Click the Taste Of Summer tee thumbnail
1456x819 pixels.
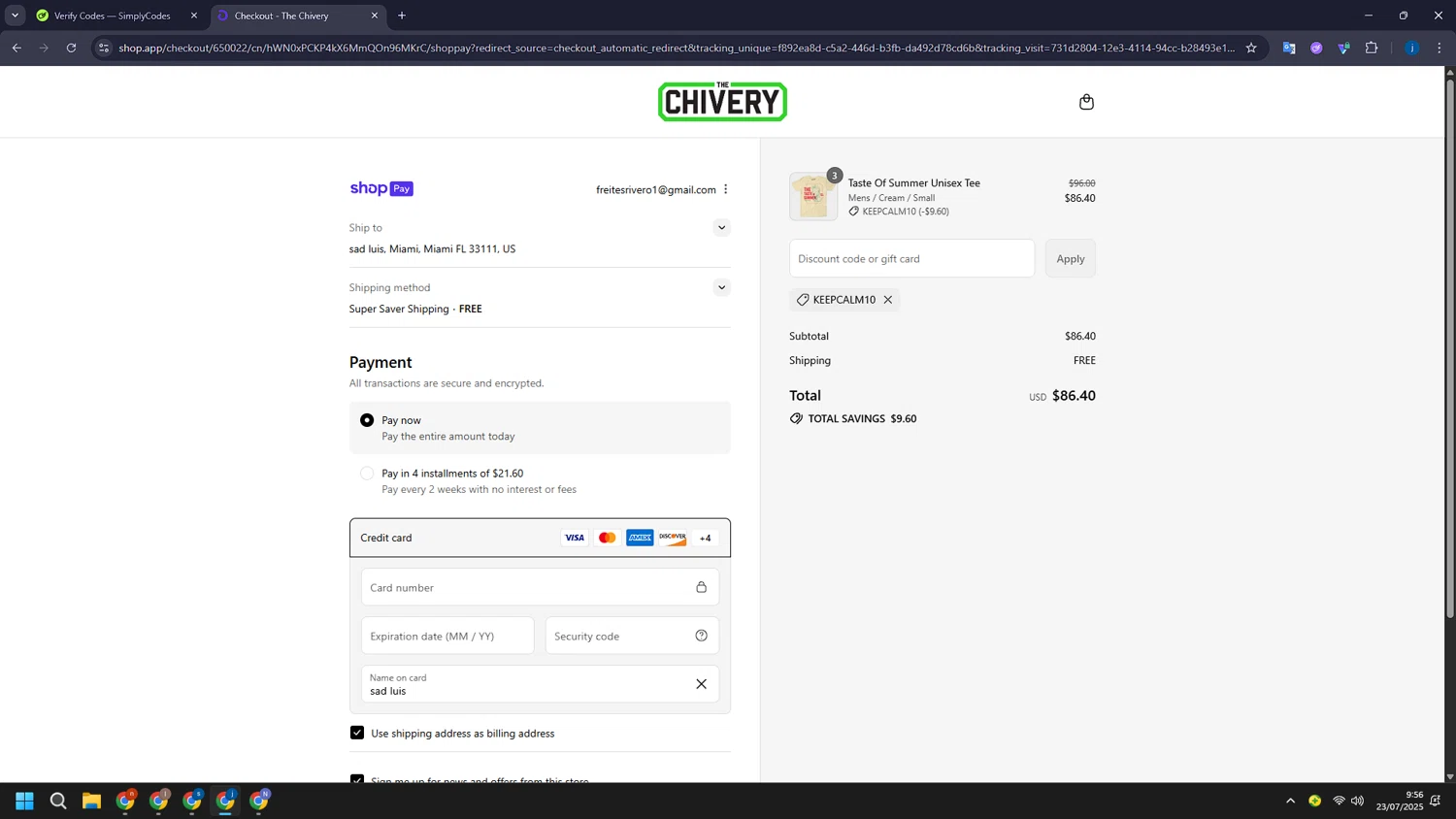click(x=813, y=197)
